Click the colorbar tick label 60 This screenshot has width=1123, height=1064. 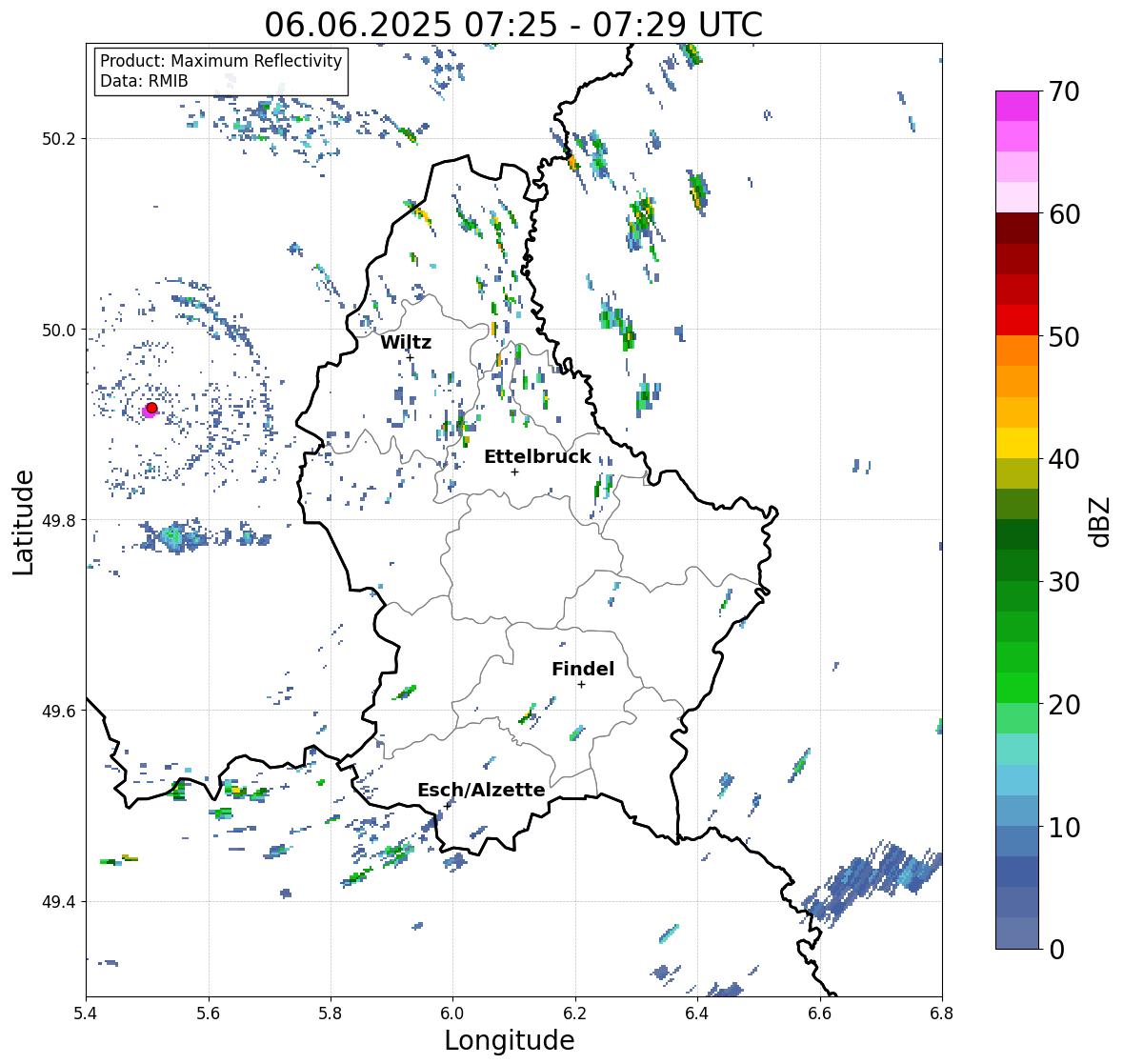pos(1064,214)
